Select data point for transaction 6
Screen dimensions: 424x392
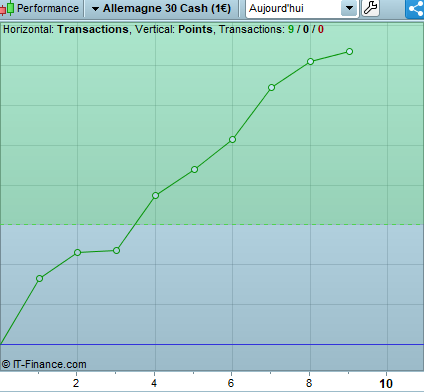click(x=232, y=139)
